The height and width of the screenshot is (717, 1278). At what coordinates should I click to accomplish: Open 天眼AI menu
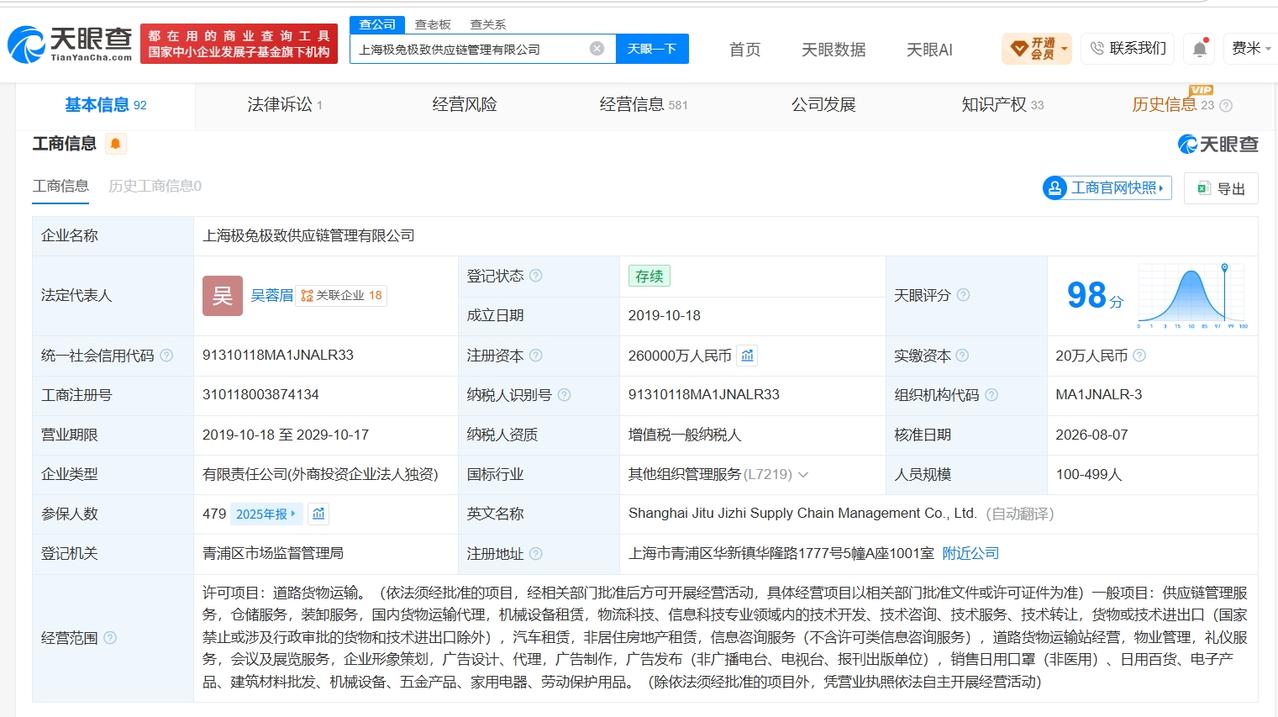click(x=929, y=49)
